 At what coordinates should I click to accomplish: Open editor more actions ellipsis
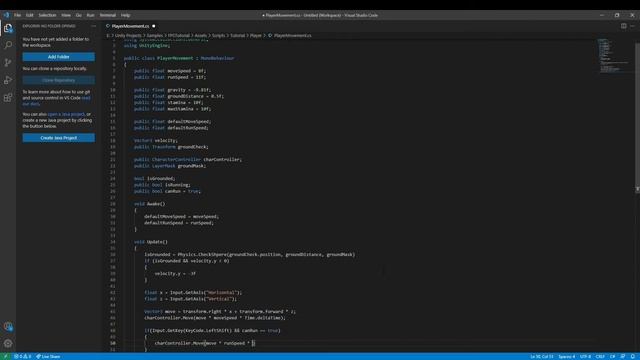(632, 26)
